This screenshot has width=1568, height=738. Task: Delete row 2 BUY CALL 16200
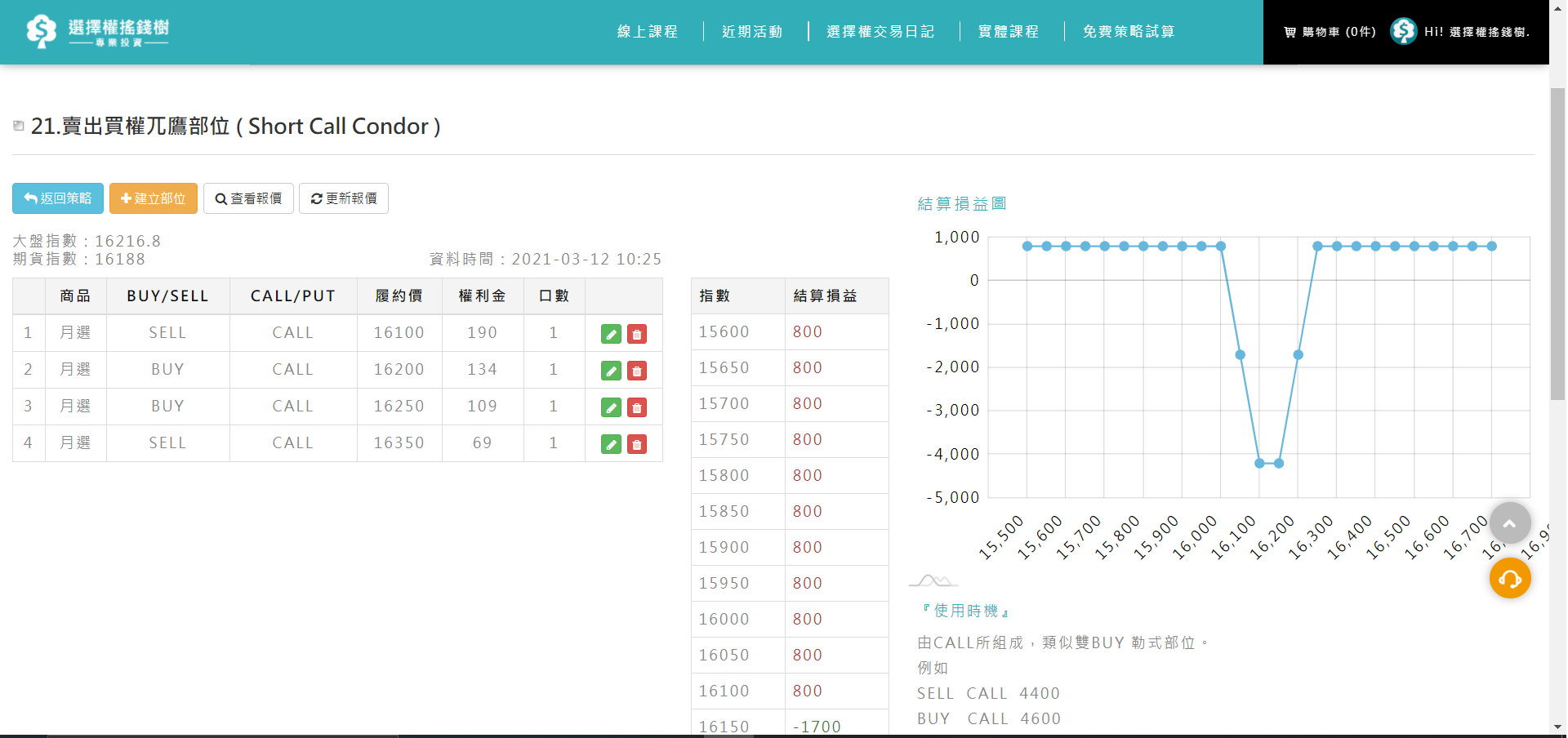[637, 371]
